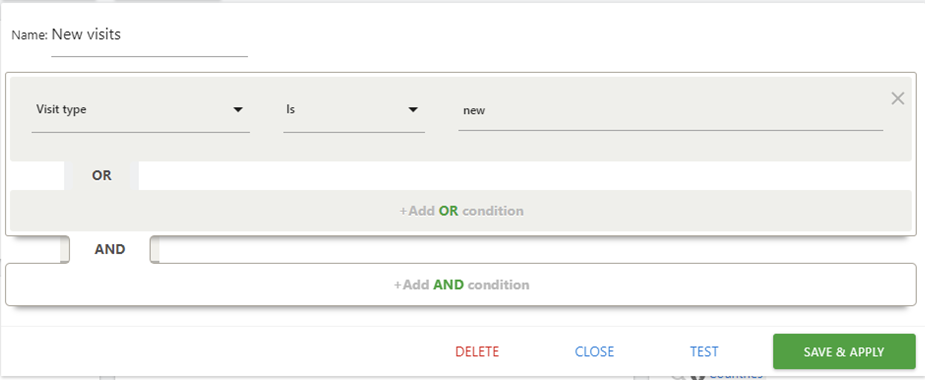Remove the Visit type condition with X

coord(897,98)
